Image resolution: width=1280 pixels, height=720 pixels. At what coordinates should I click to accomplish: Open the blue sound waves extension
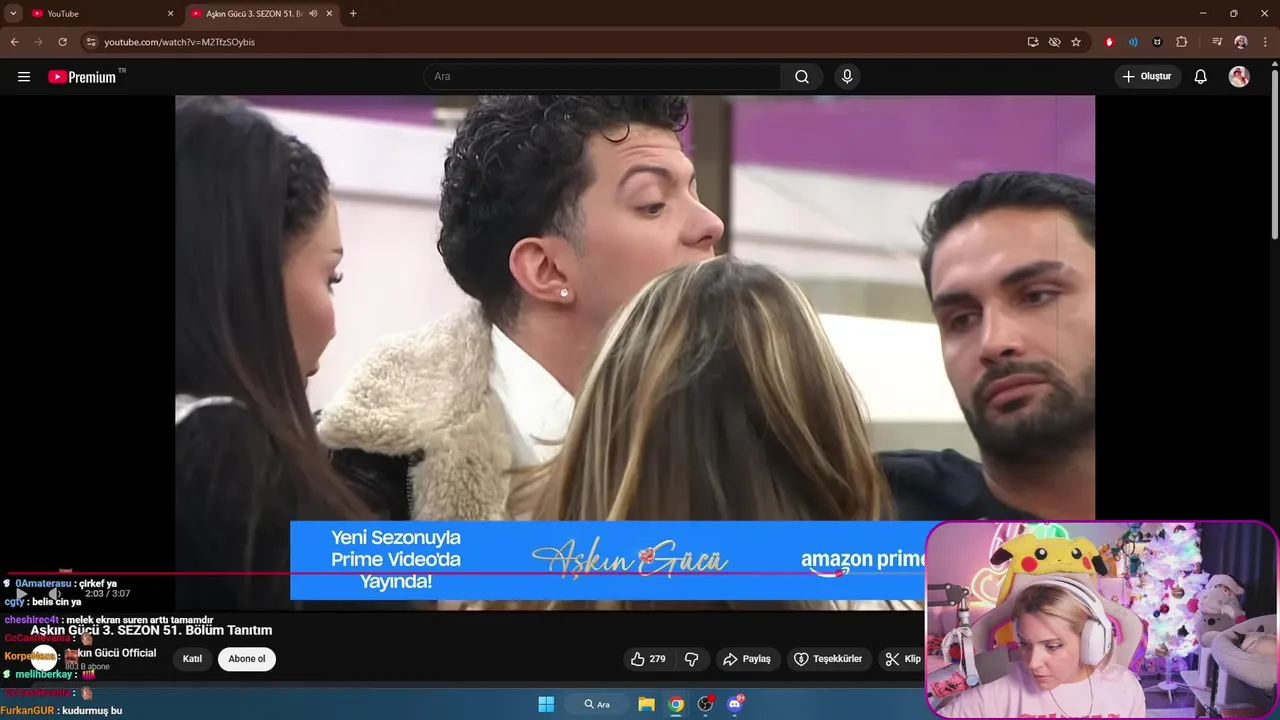coord(1133,42)
